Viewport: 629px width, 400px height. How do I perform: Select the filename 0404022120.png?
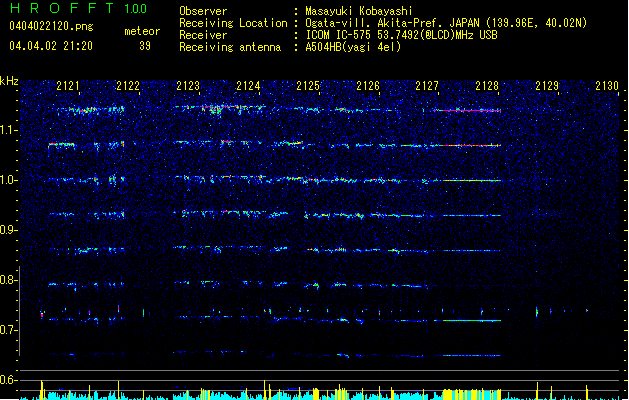point(51,26)
